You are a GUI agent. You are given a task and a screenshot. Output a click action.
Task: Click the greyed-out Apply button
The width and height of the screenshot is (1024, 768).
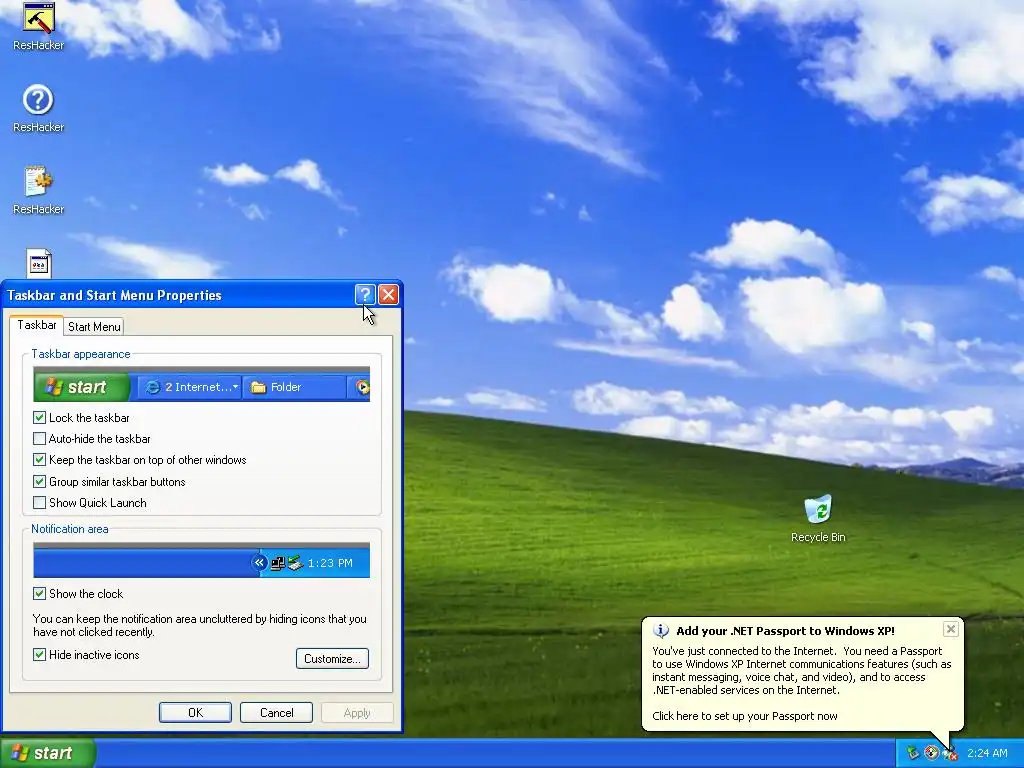pyautogui.click(x=357, y=712)
